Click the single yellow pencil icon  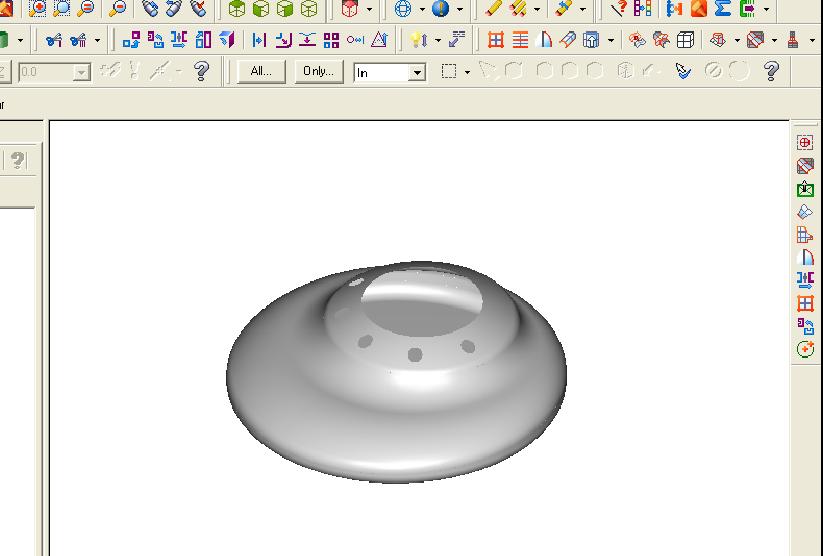click(x=493, y=8)
